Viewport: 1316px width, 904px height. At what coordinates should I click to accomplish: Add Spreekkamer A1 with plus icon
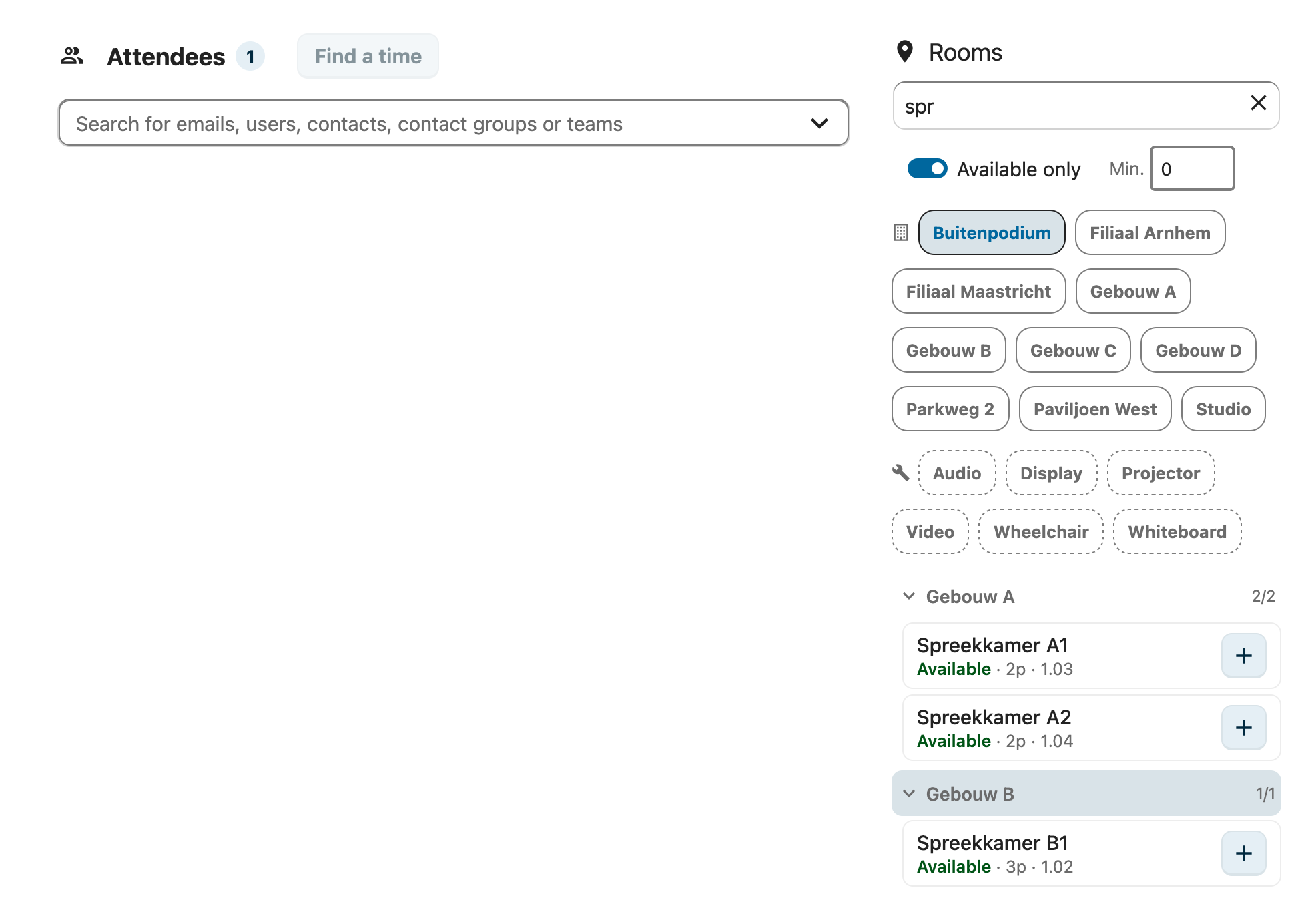[1243, 656]
